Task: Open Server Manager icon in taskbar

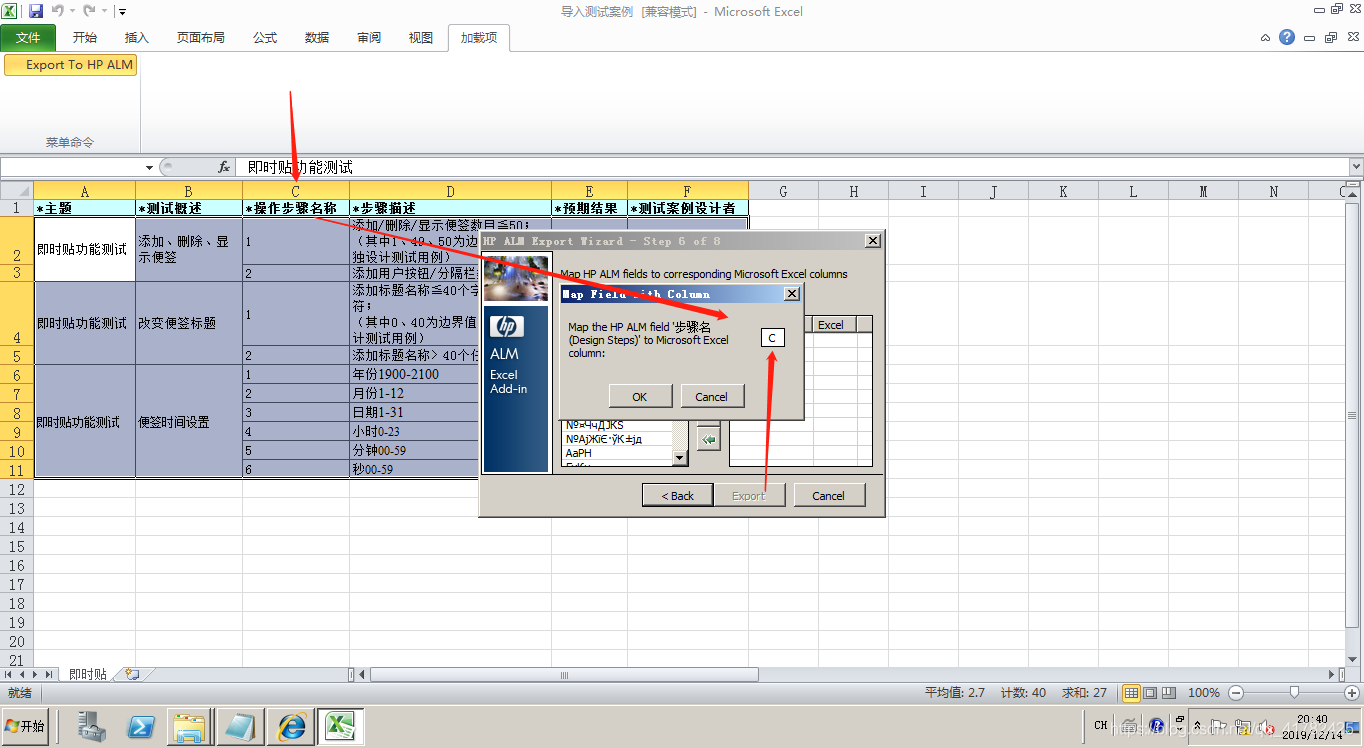Action: [x=92, y=727]
